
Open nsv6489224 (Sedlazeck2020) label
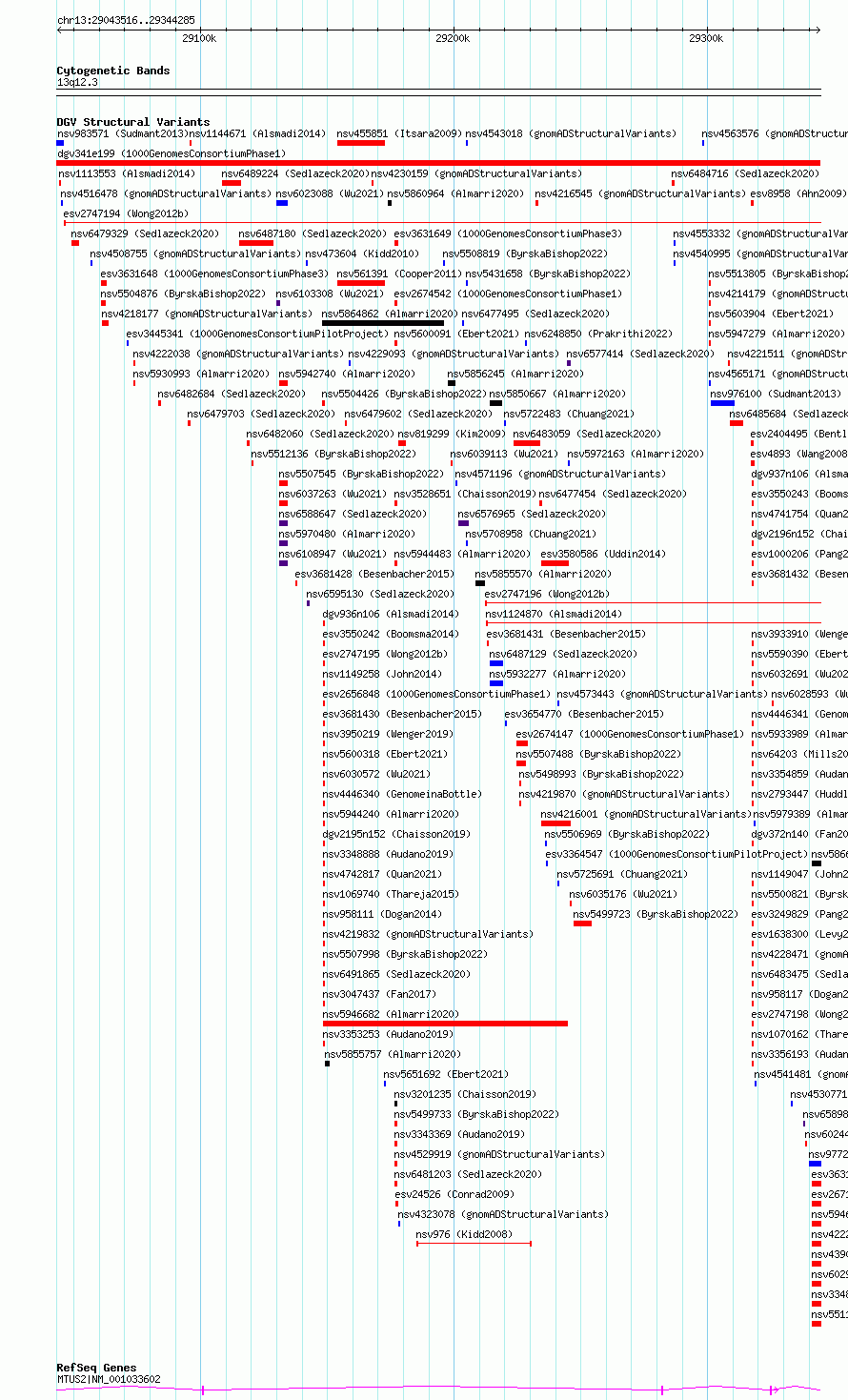point(295,173)
